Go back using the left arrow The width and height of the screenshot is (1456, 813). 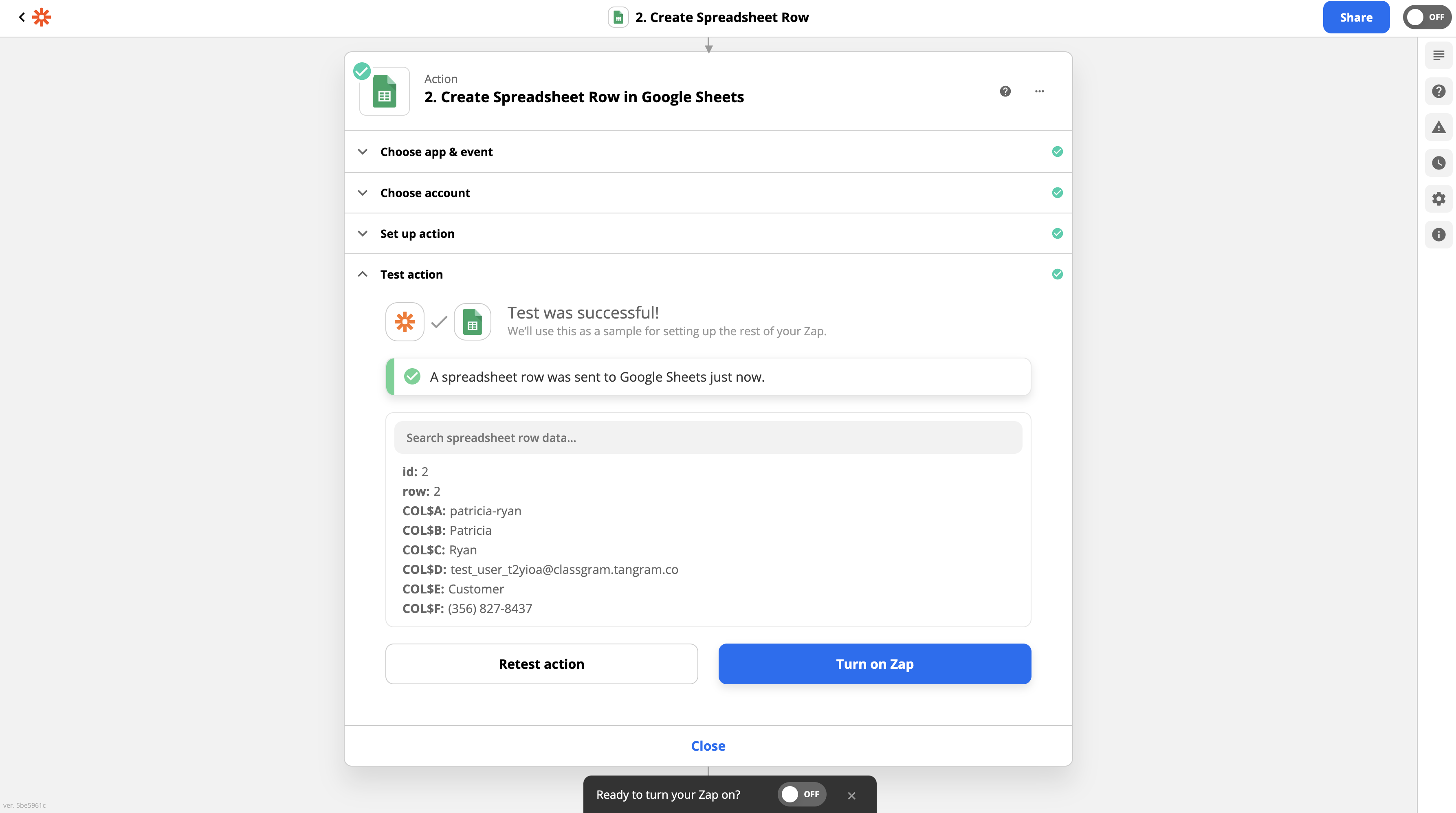(22, 17)
